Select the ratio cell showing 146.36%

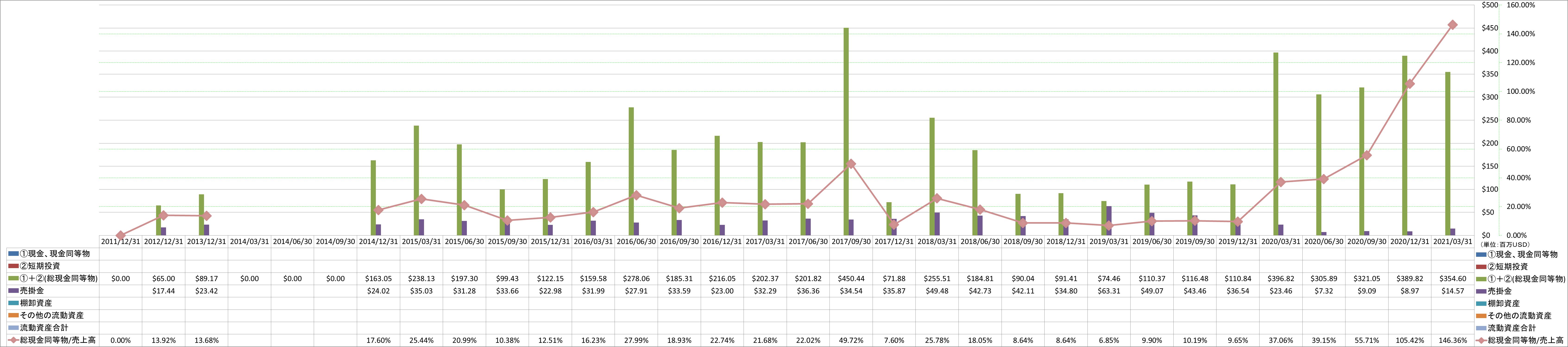pyautogui.click(x=1452, y=340)
